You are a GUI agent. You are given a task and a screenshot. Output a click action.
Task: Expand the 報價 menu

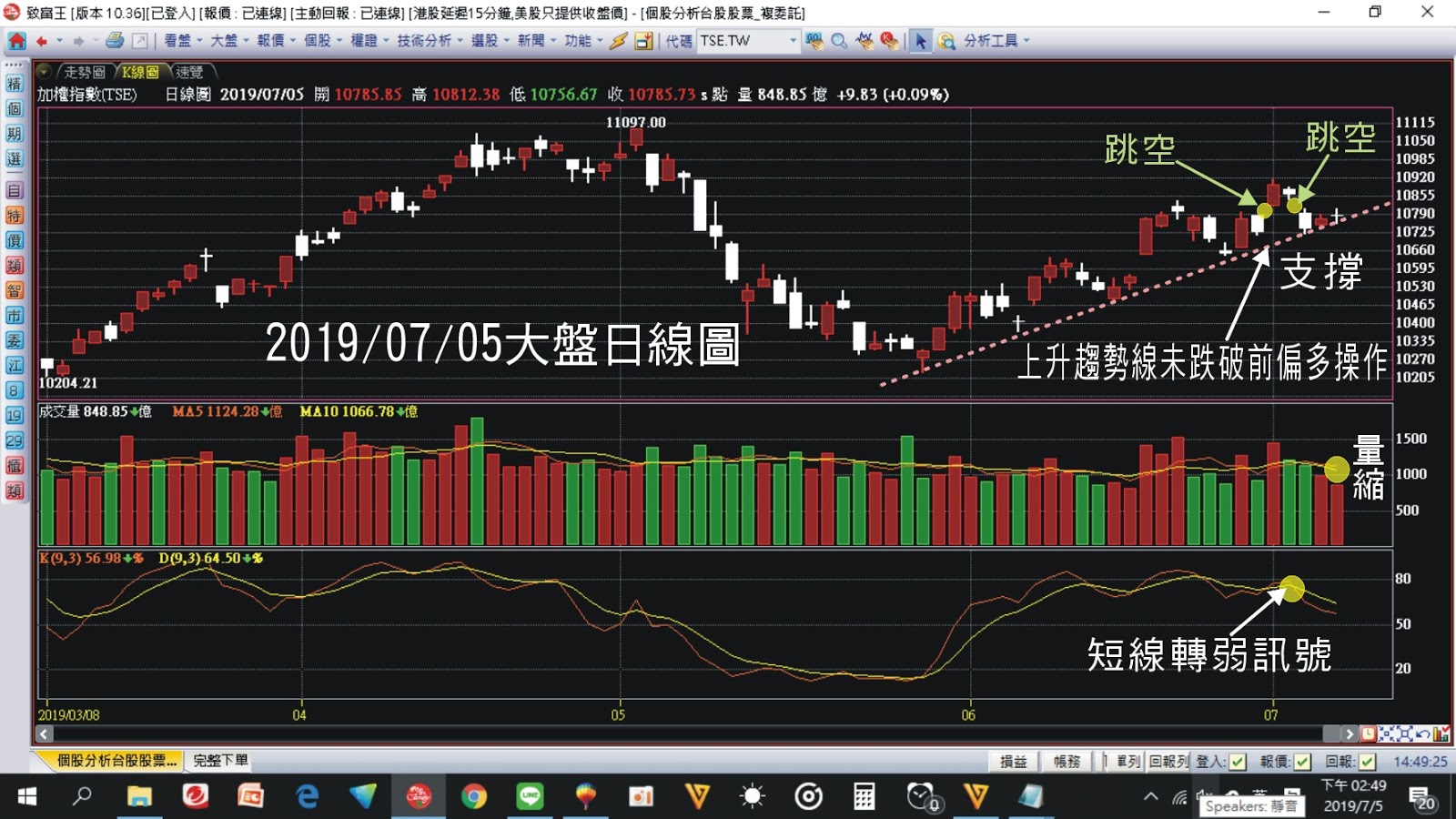276,41
